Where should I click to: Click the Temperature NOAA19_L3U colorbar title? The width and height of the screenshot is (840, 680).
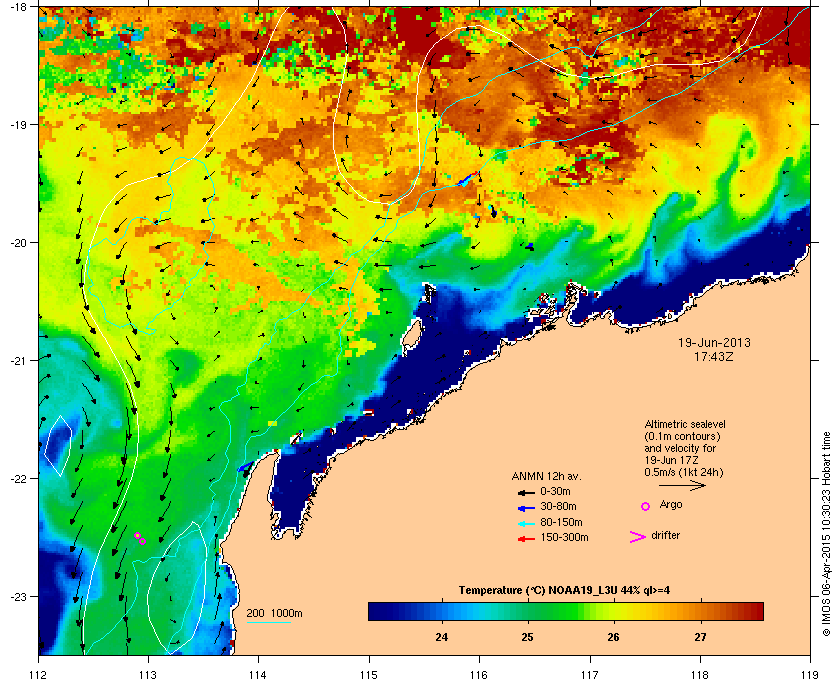coord(564,590)
